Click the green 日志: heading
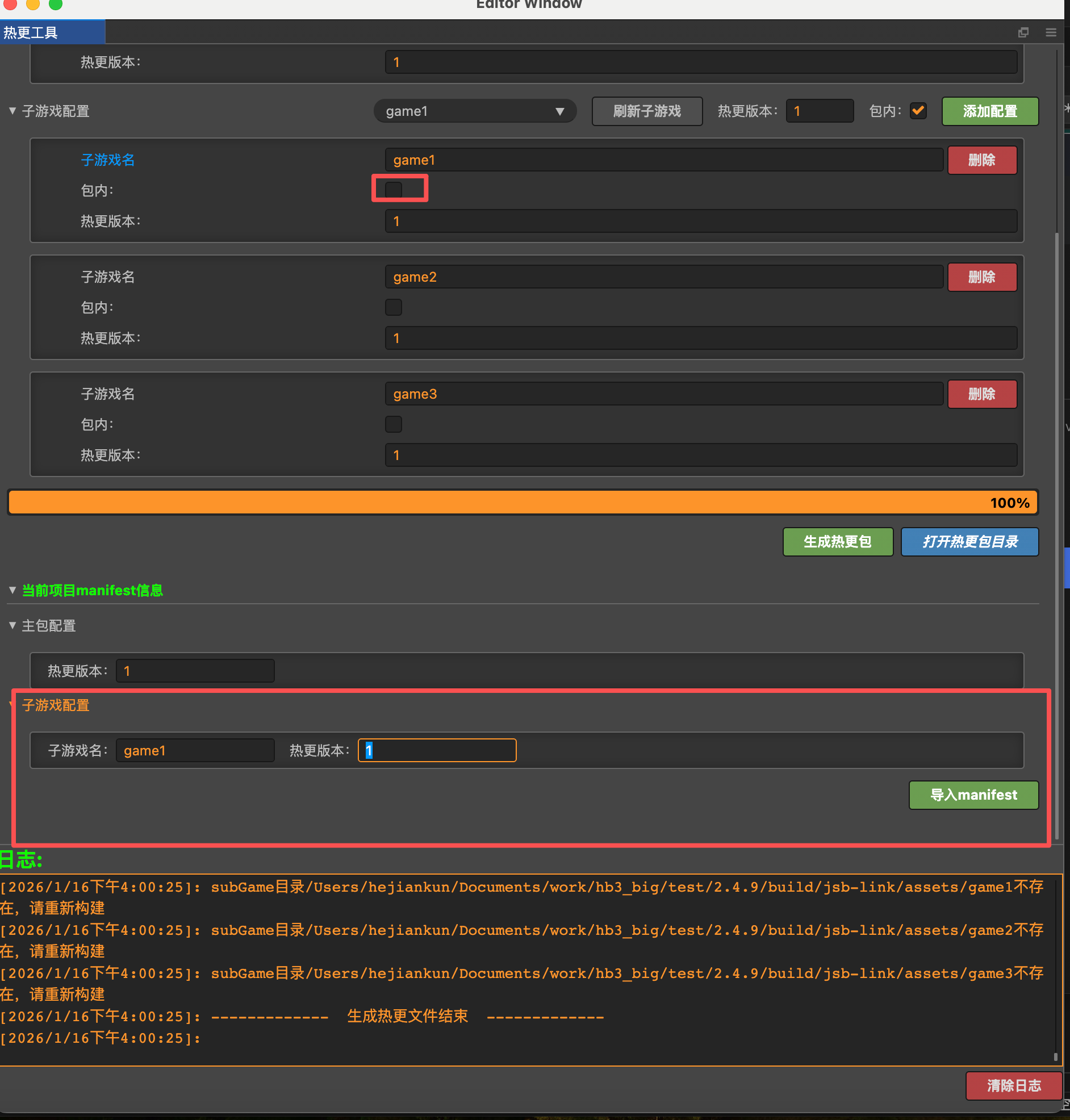Screen dimensions: 1070x1120 [21, 860]
